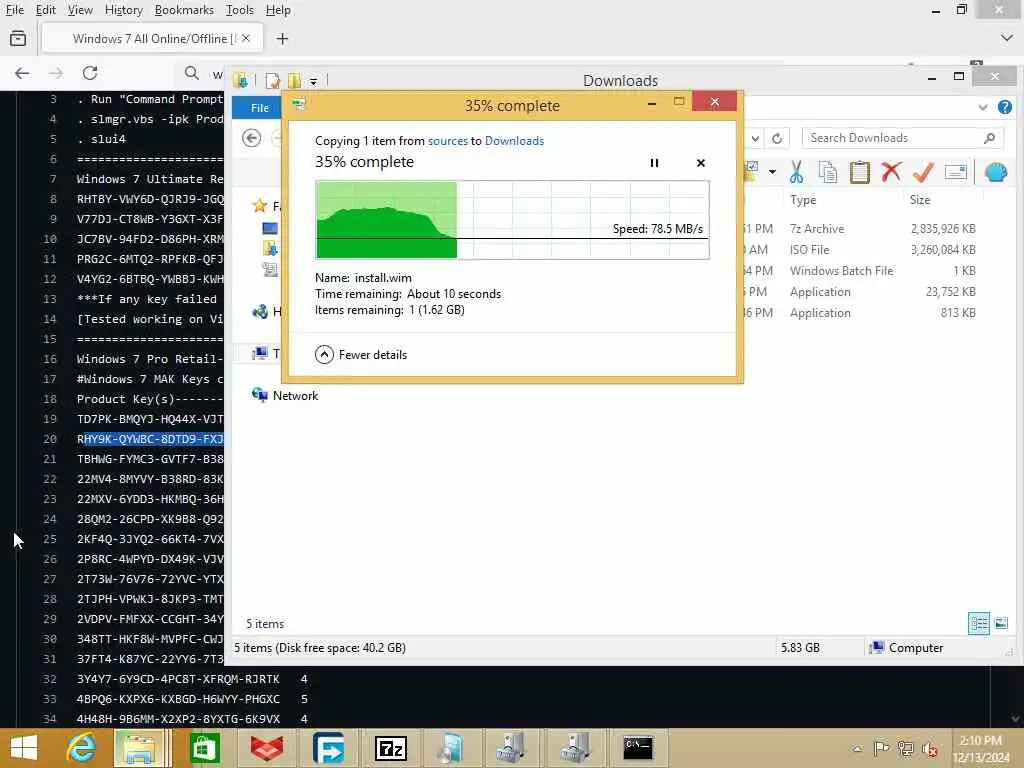Screen dimensions: 1024x768
Task: Click the Paste clipboard icon
Action: pyautogui.click(x=859, y=172)
